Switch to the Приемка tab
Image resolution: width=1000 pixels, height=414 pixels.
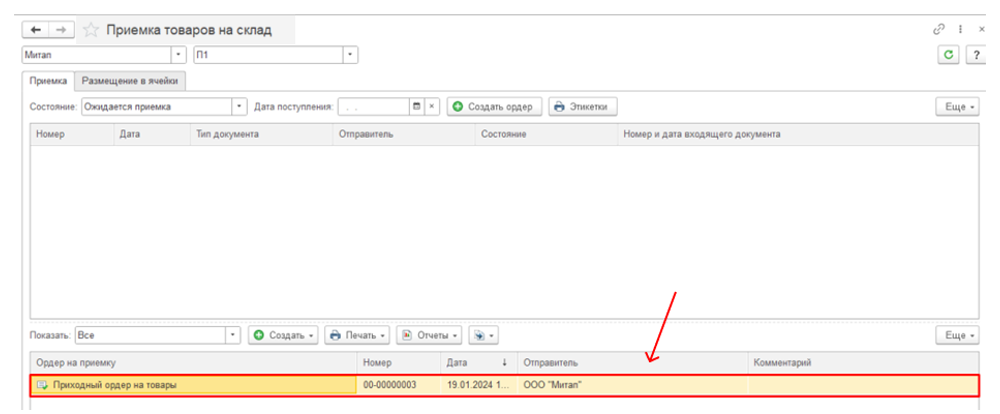(48, 82)
